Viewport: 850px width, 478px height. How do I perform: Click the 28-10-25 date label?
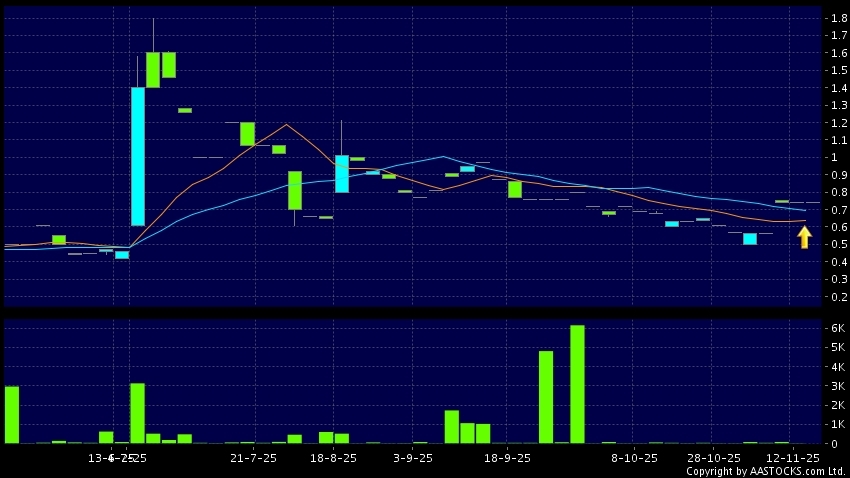click(712, 458)
